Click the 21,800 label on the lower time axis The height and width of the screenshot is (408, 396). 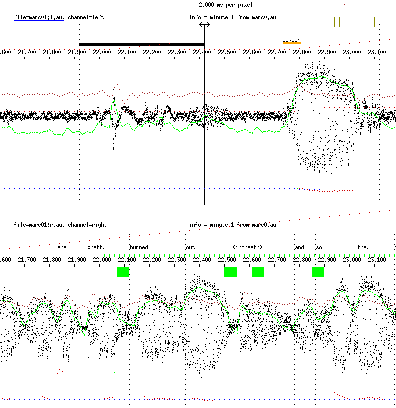tap(52, 259)
